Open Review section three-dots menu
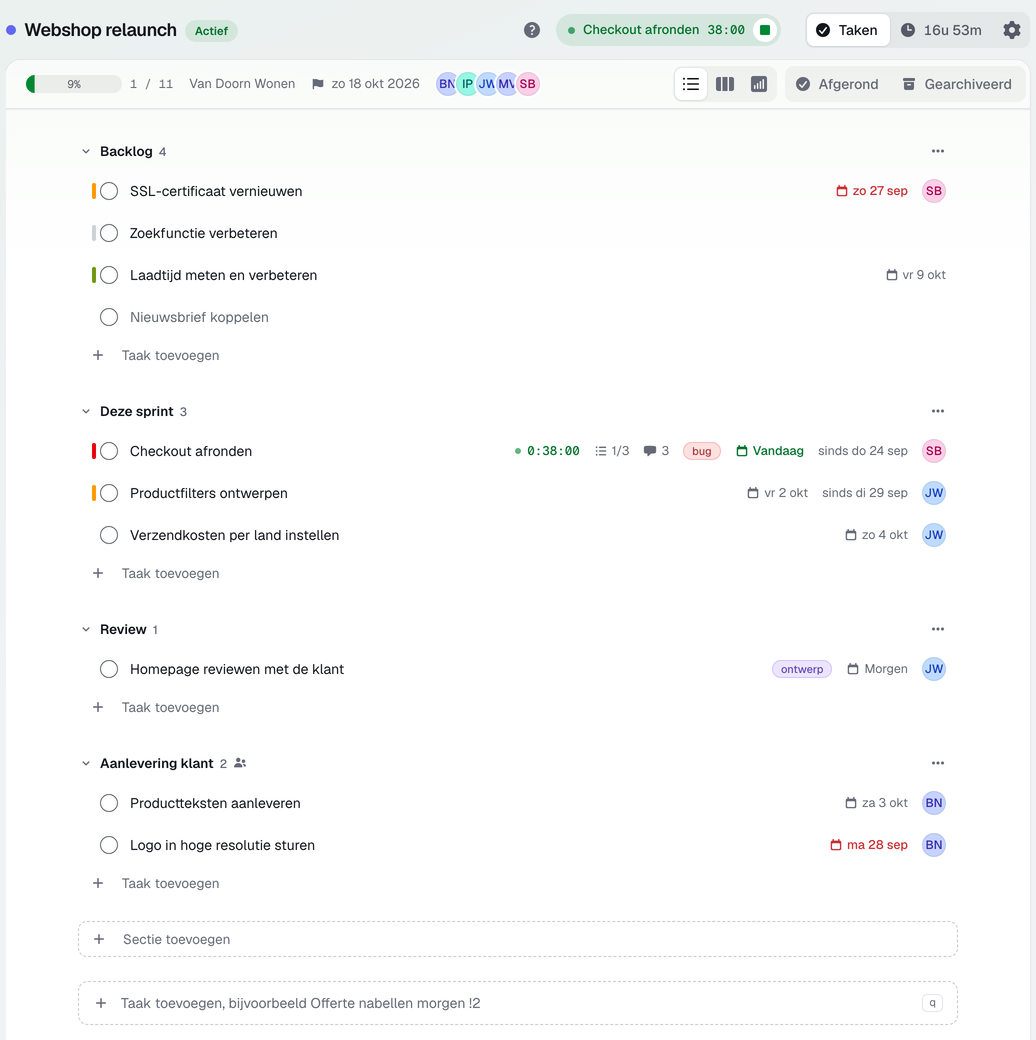Screen dimensions: 1036x1040 point(937,629)
